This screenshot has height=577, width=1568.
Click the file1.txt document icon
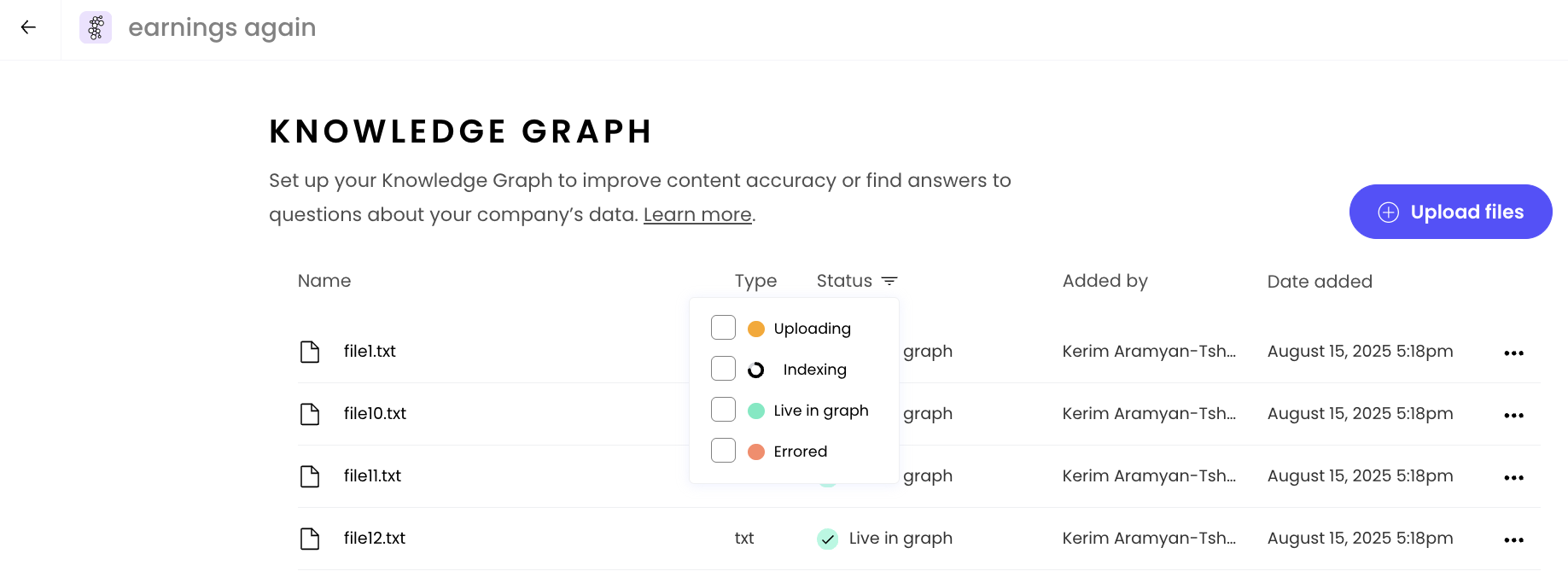(310, 352)
